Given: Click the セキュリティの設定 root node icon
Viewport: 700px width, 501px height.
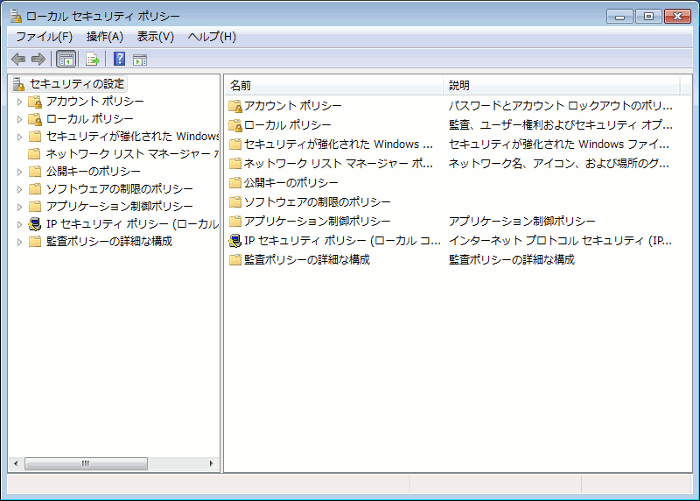Looking at the screenshot, I should click(x=19, y=84).
